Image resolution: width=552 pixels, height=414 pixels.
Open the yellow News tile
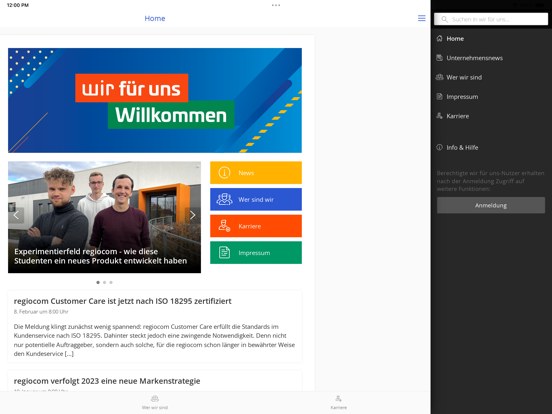(x=256, y=173)
